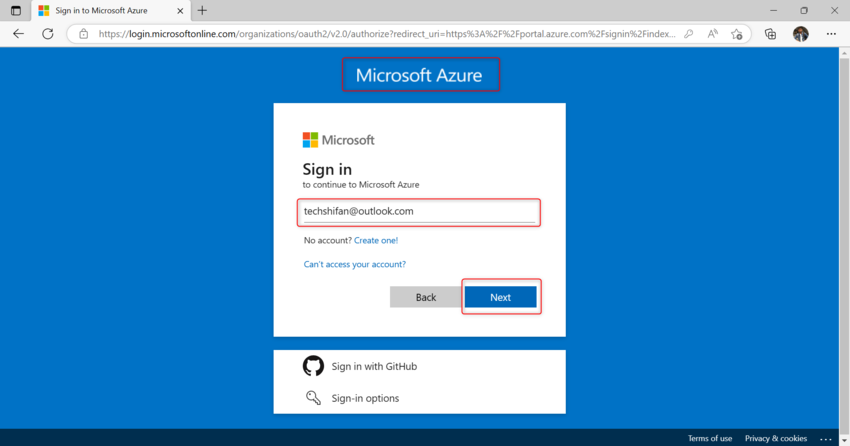Viewport: 850px width, 446px height.
Task: Click the Next button
Action: point(500,297)
